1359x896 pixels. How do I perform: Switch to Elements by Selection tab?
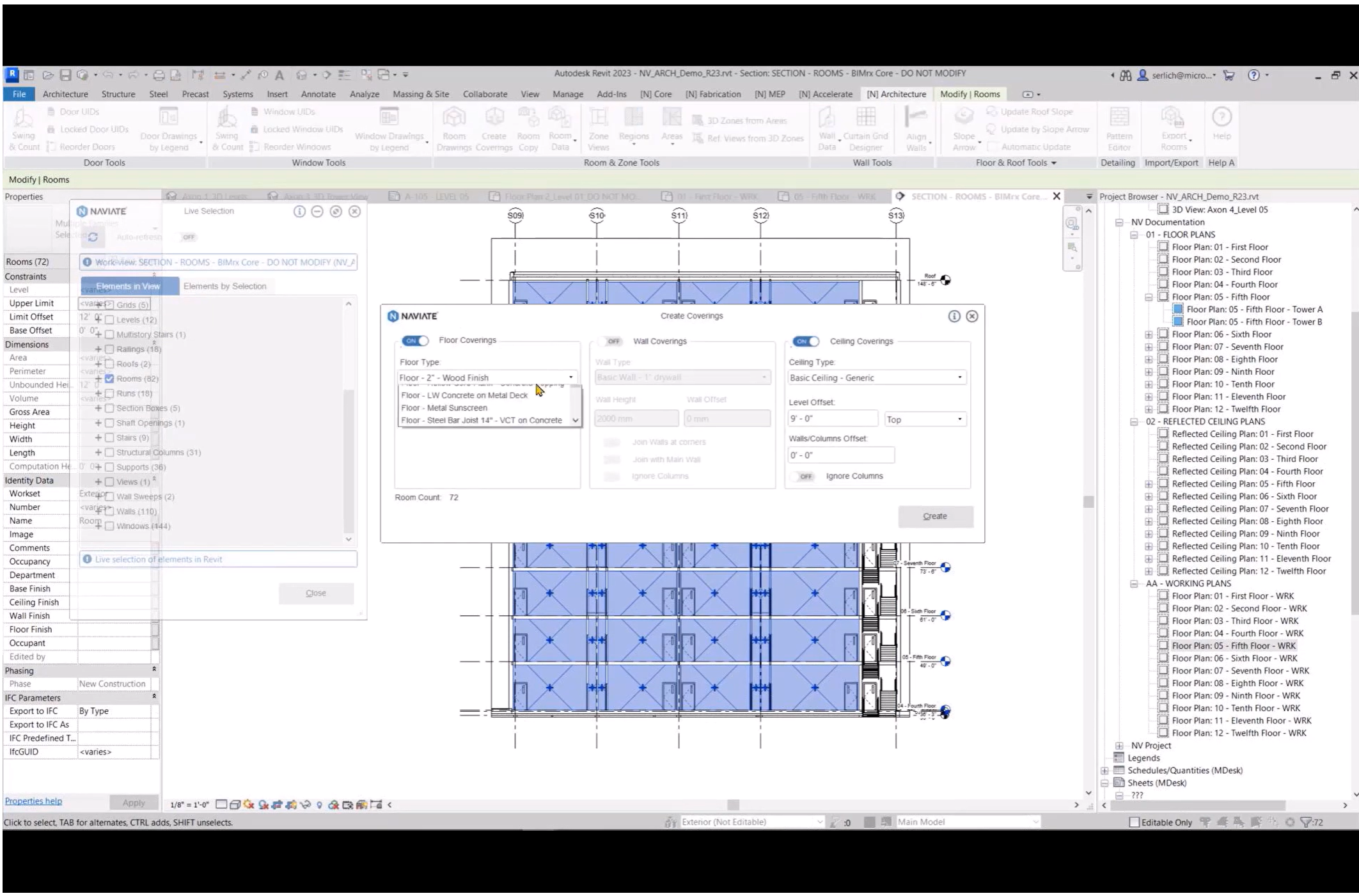[x=224, y=286]
